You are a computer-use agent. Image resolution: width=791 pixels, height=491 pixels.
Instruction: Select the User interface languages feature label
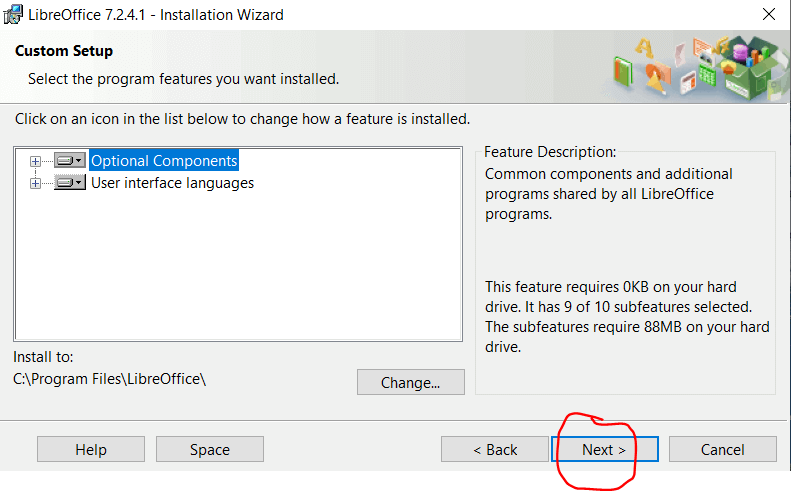[172, 183]
